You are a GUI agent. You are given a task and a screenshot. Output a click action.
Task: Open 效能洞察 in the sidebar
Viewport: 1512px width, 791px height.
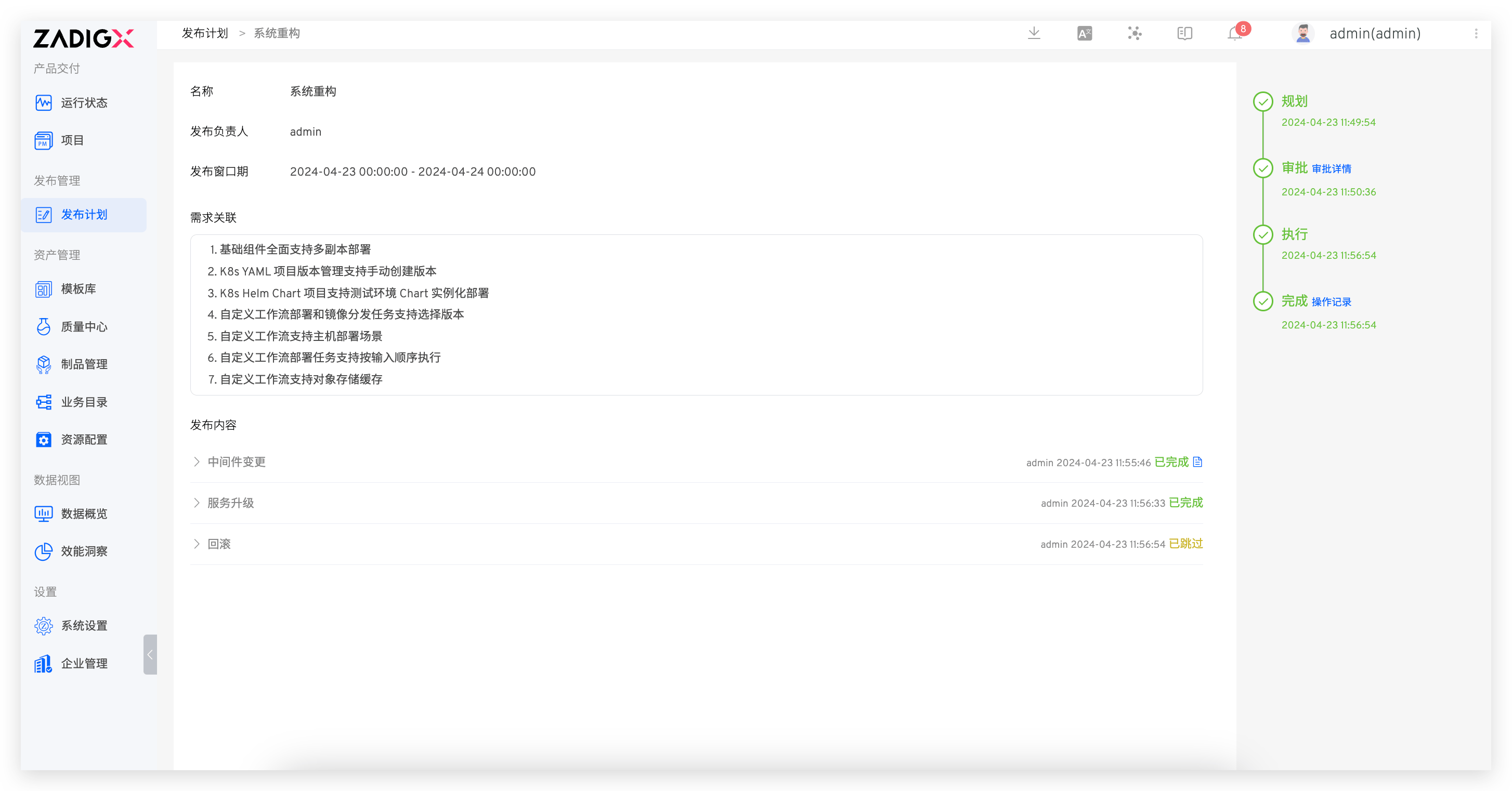click(x=84, y=551)
